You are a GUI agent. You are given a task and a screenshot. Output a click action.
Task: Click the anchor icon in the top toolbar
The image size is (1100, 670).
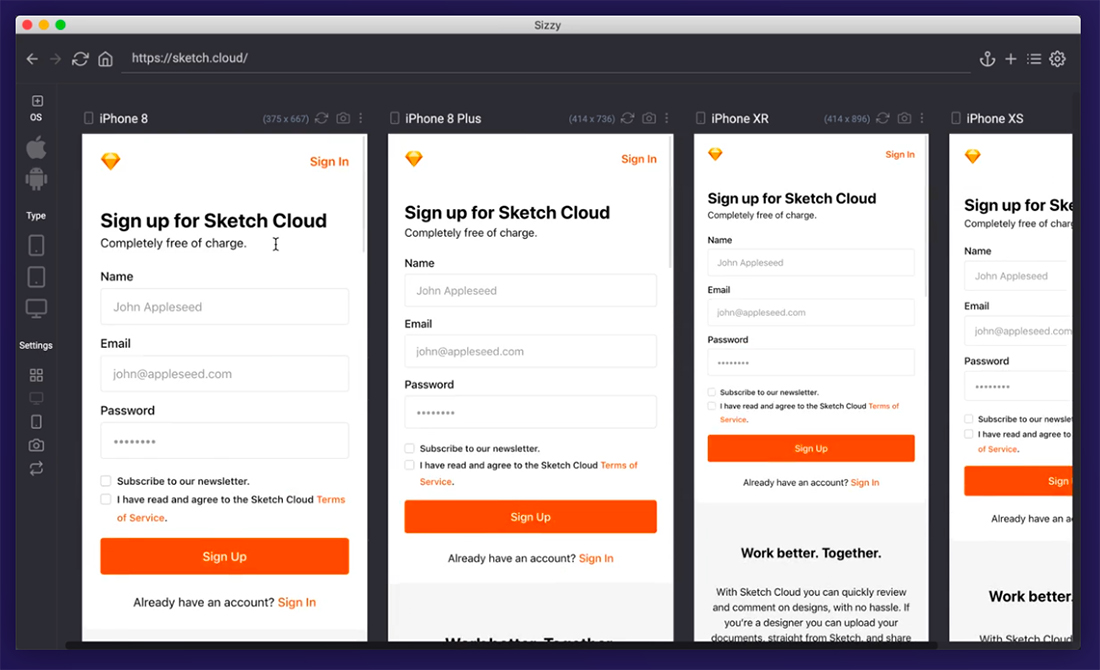click(987, 59)
